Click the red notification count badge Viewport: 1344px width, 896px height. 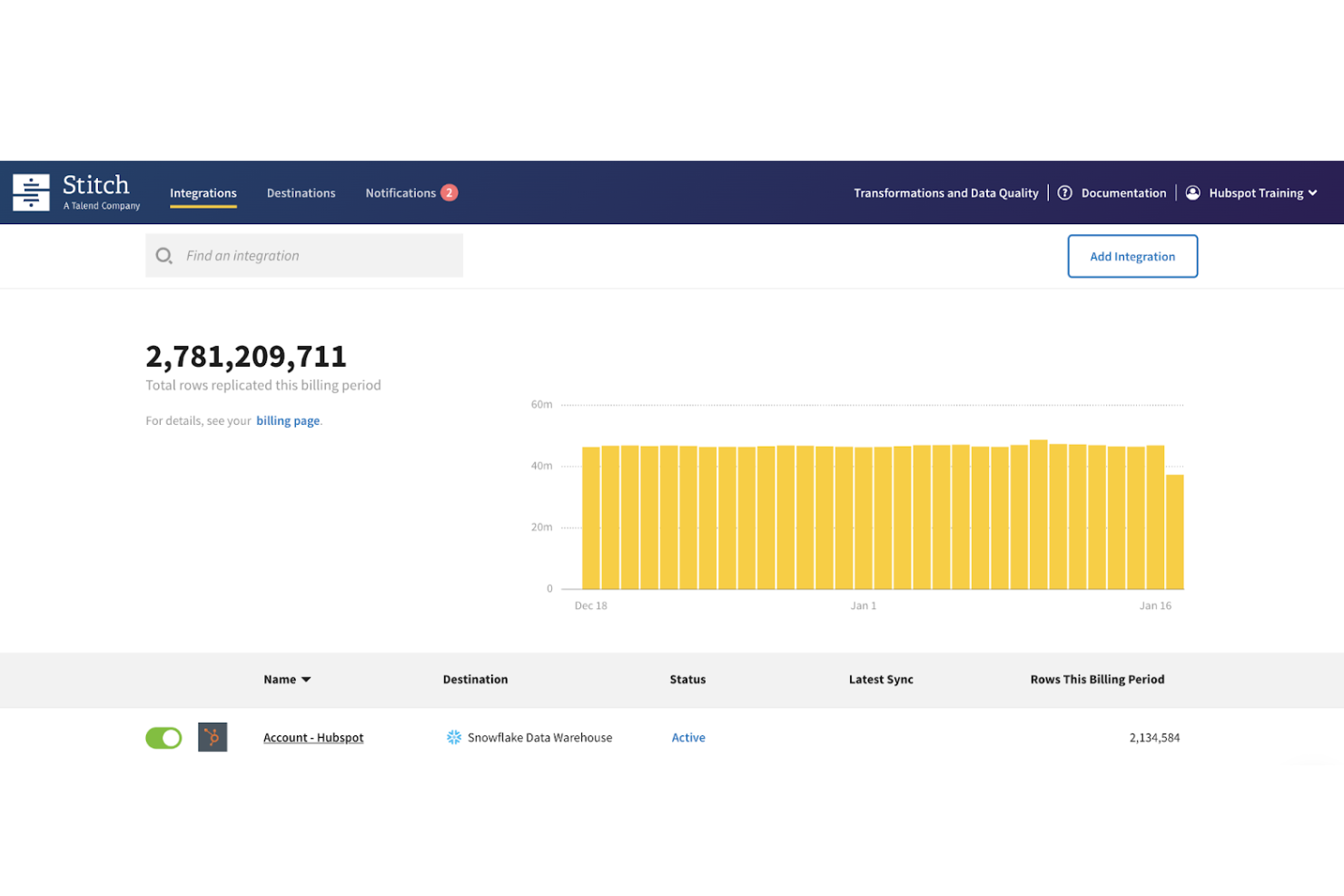[x=449, y=192]
